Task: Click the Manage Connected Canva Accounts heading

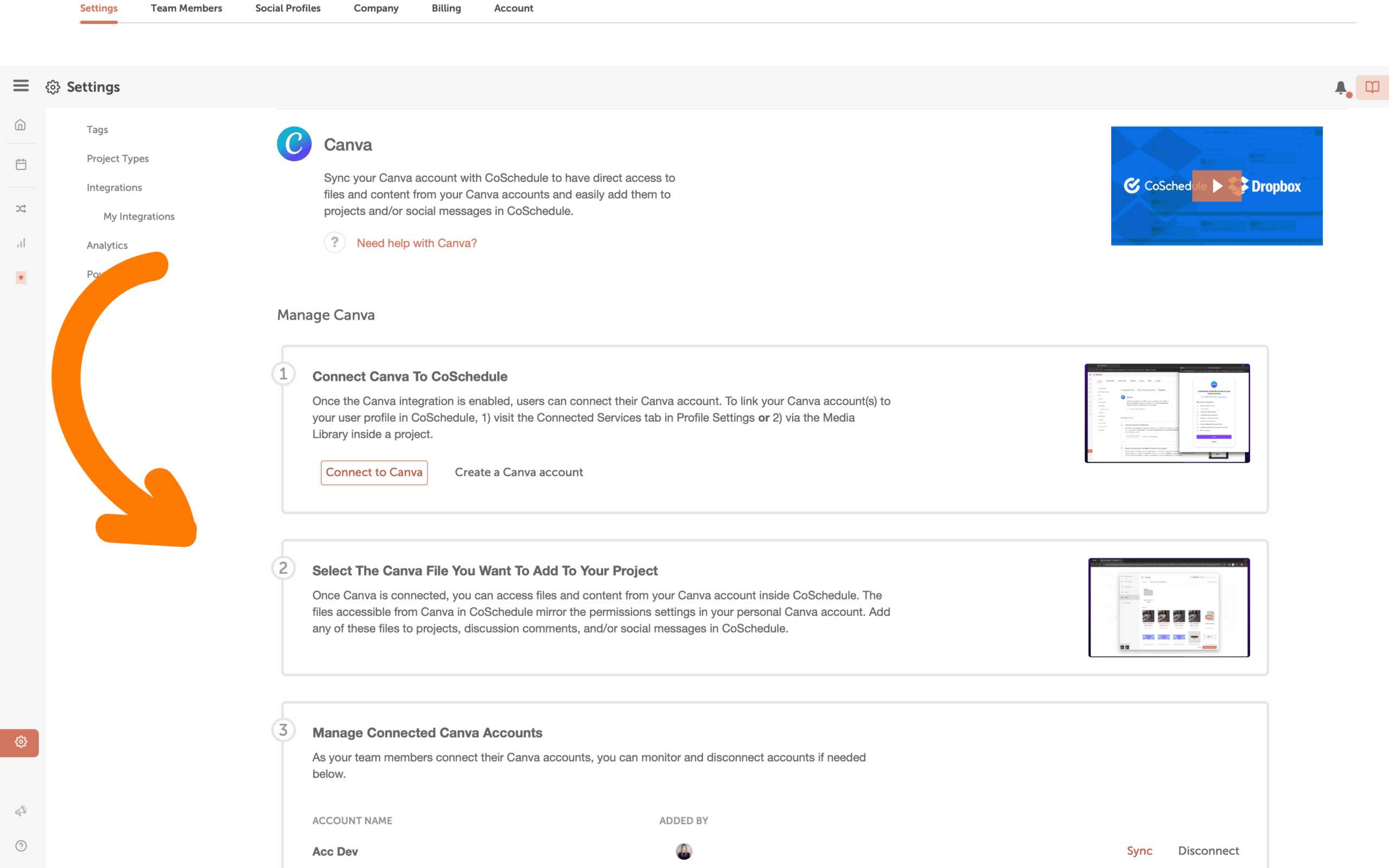Action: point(427,733)
